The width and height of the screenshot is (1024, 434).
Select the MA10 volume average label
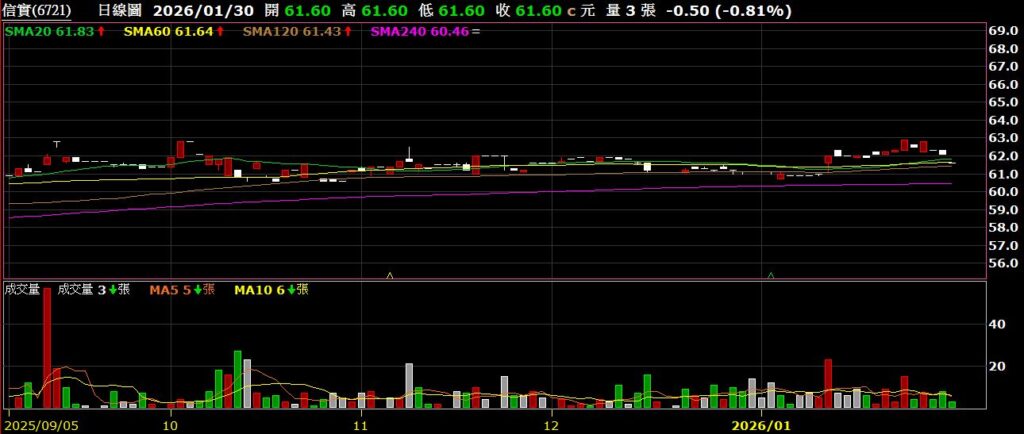(x=264, y=290)
